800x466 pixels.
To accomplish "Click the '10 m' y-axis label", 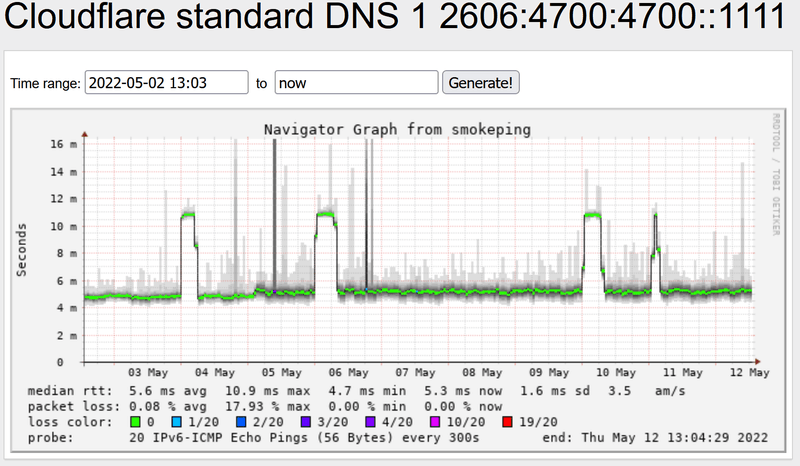I will click(x=64, y=226).
